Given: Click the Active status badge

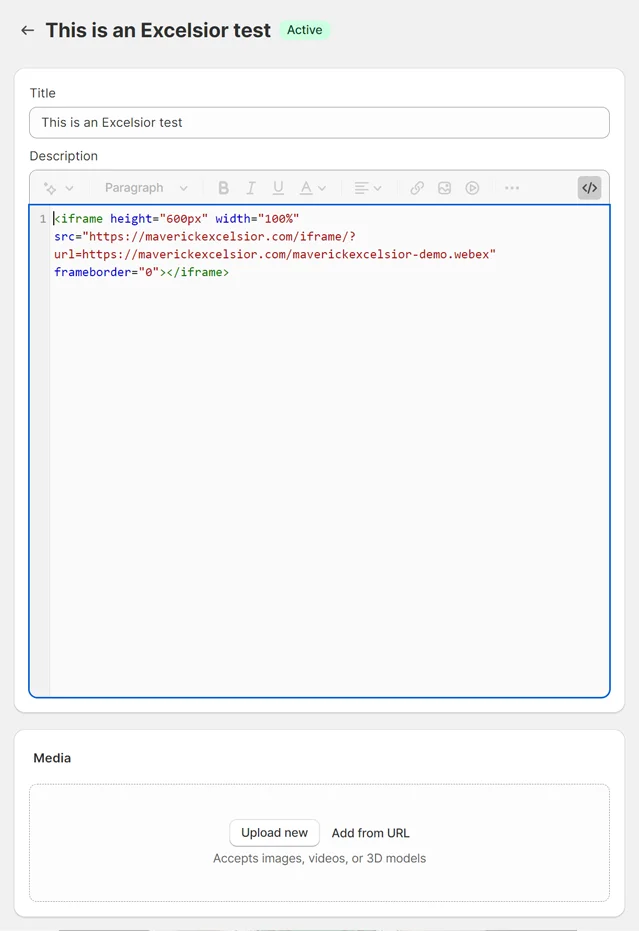Looking at the screenshot, I should pyautogui.click(x=305, y=30).
